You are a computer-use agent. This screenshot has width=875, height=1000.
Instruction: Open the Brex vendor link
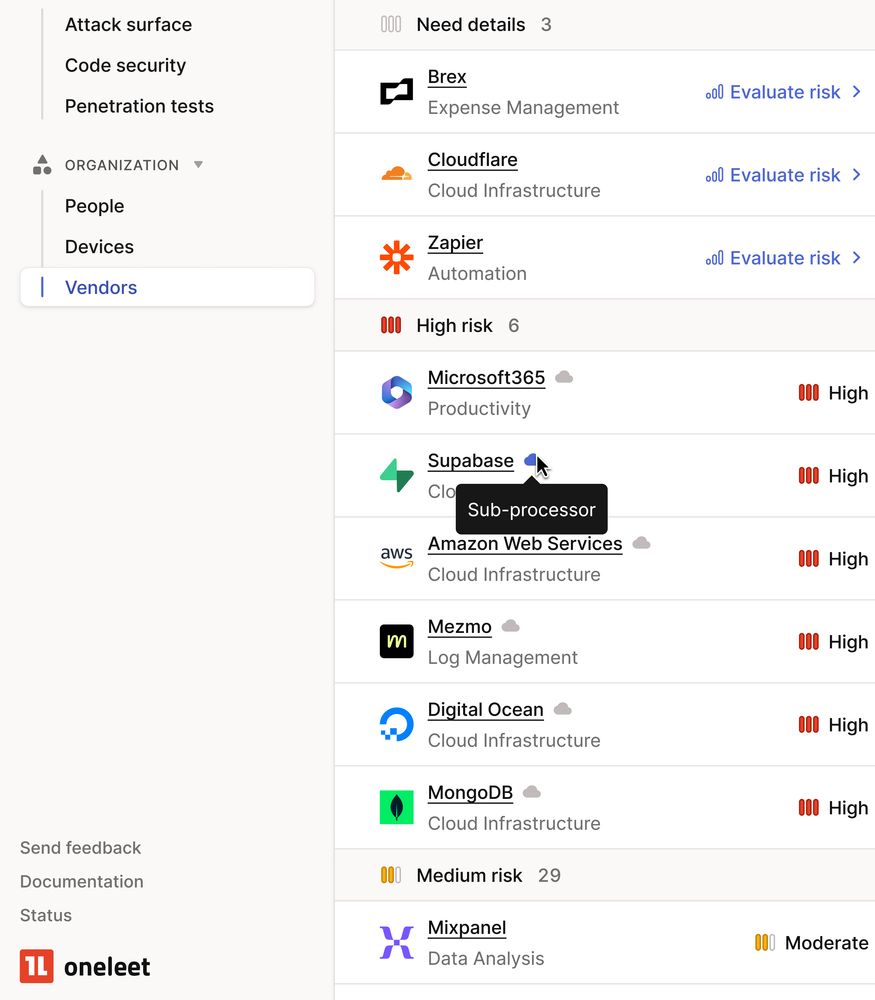point(447,77)
